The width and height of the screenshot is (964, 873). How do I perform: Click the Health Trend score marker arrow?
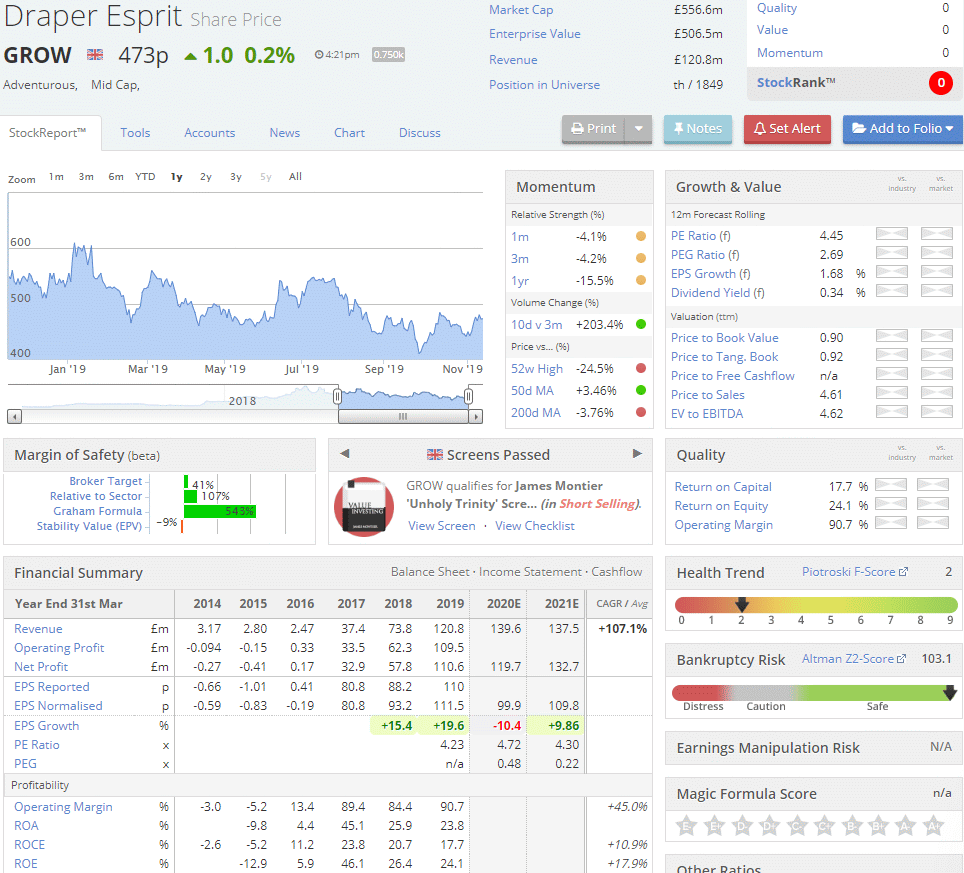point(741,604)
